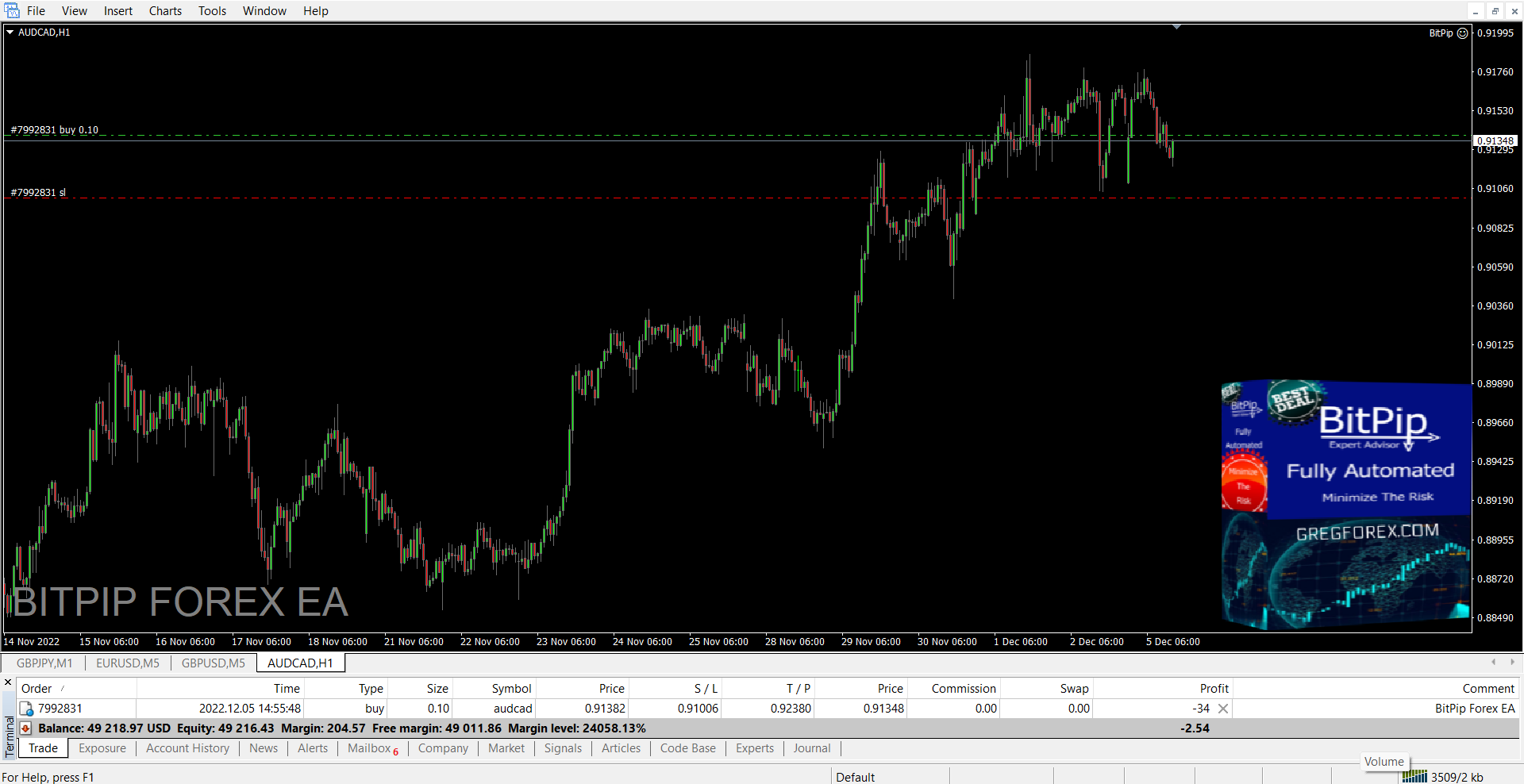
Task: Click the red arrow balance row icon
Action: tap(26, 728)
